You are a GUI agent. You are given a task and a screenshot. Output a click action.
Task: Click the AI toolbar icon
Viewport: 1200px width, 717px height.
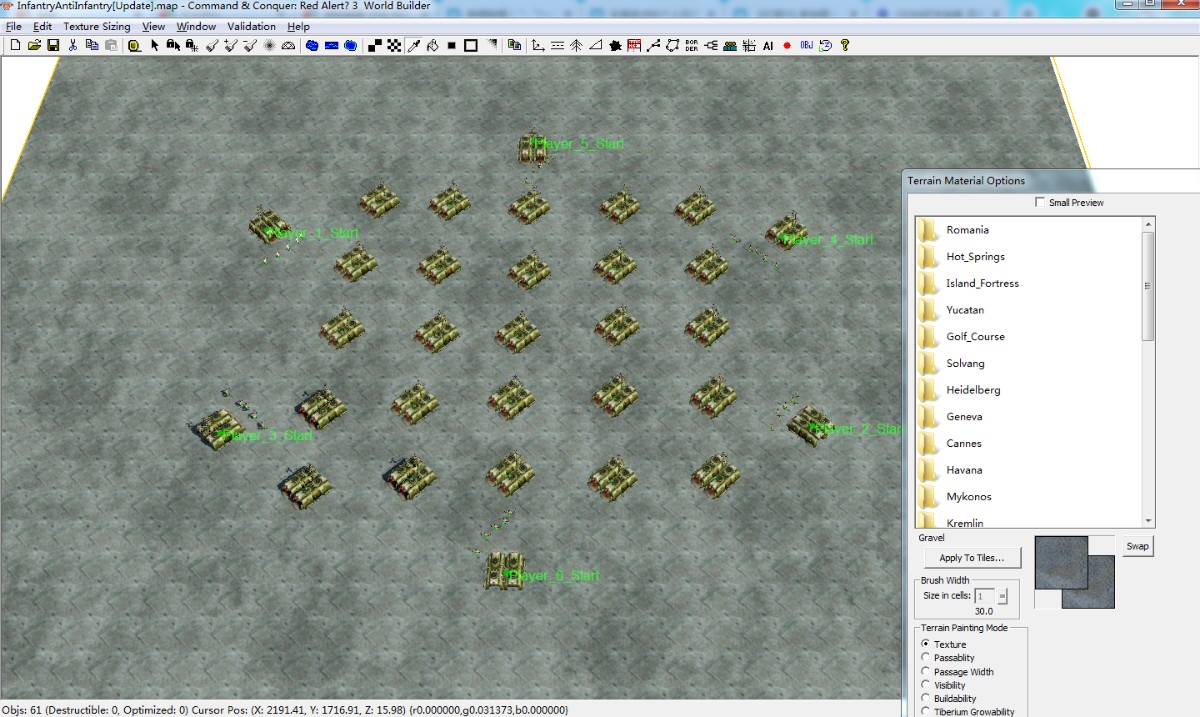pyautogui.click(x=768, y=45)
